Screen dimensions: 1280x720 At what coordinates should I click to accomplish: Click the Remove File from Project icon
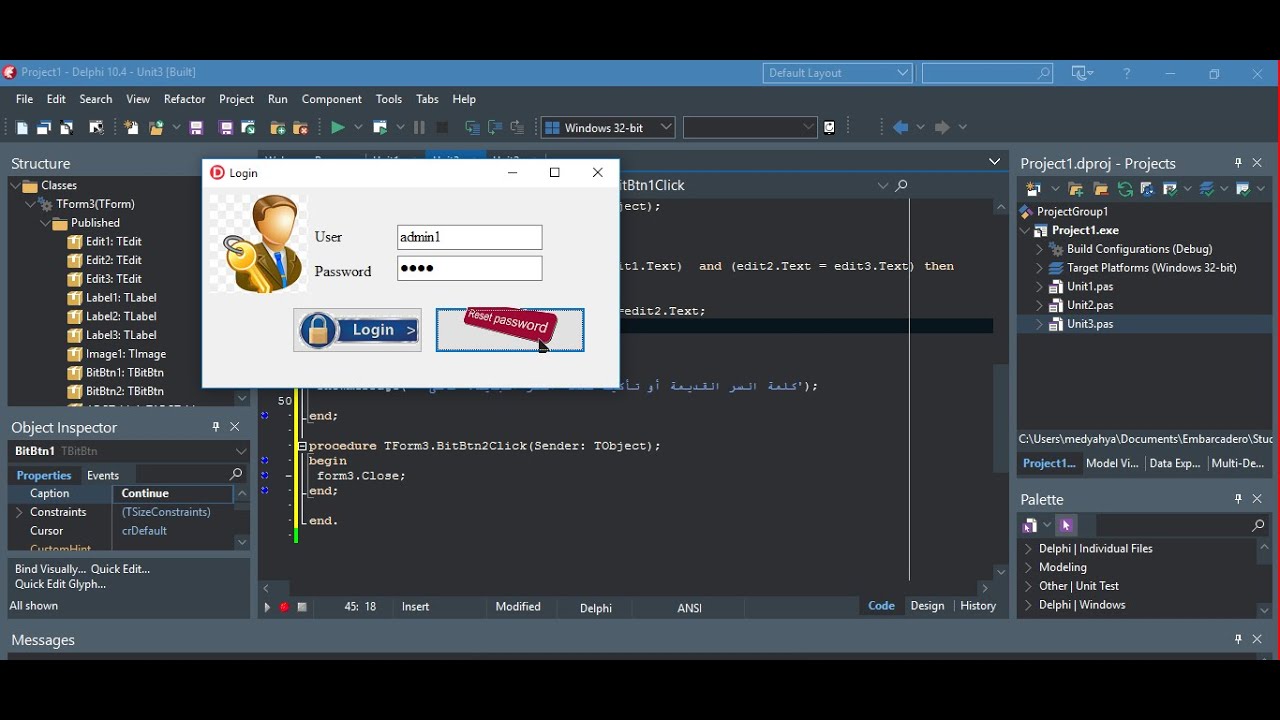click(x=301, y=128)
